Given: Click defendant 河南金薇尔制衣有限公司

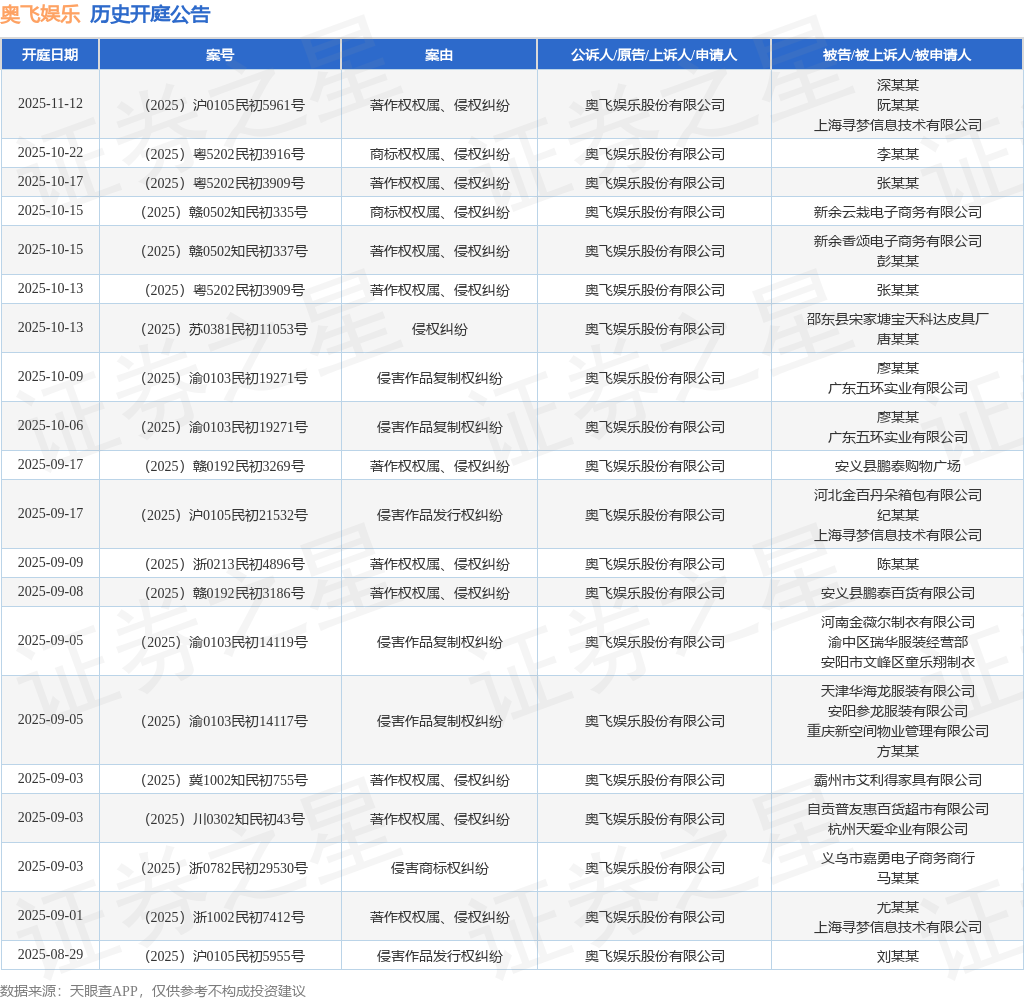Looking at the screenshot, I should click(897, 622).
